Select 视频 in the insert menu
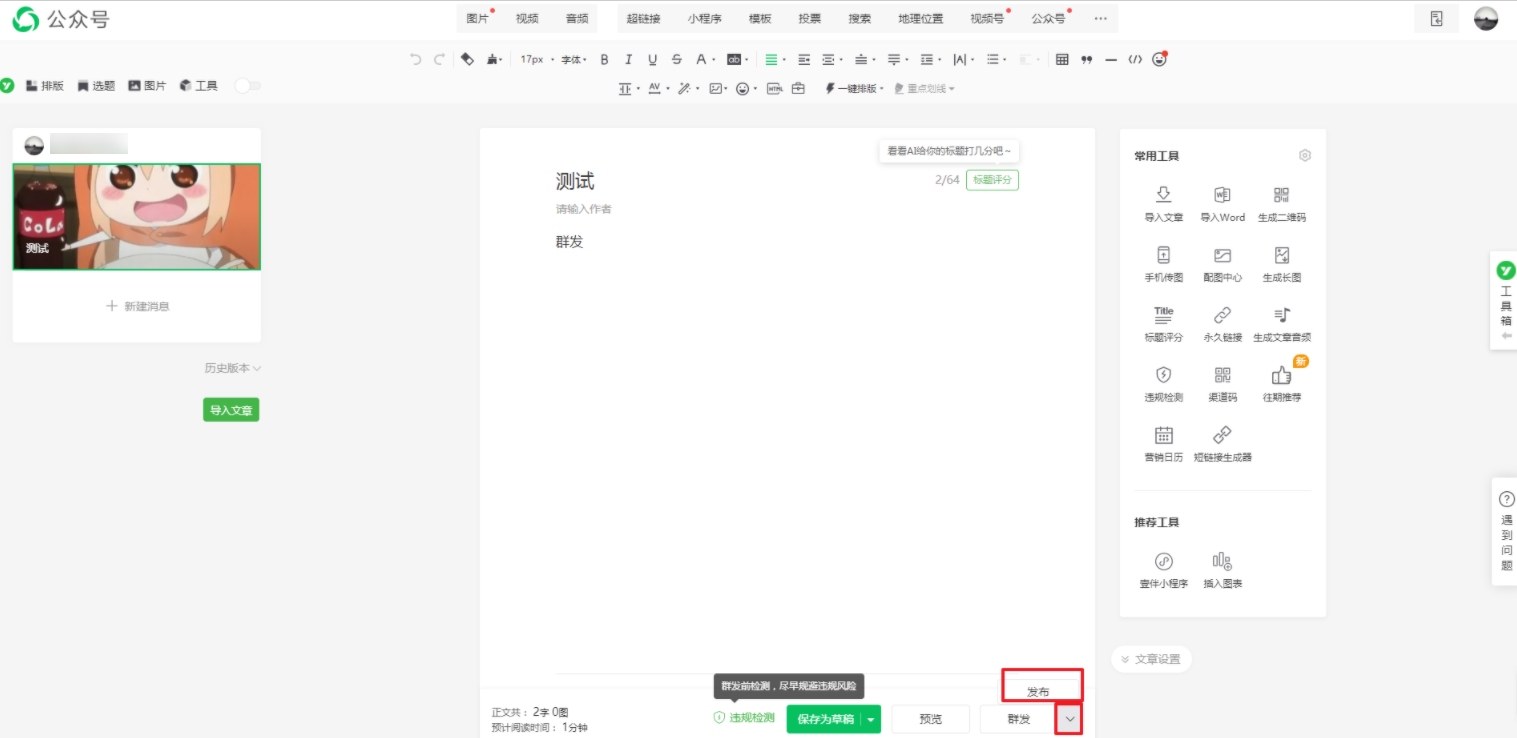Viewport: 1517px width, 738px height. [527, 19]
